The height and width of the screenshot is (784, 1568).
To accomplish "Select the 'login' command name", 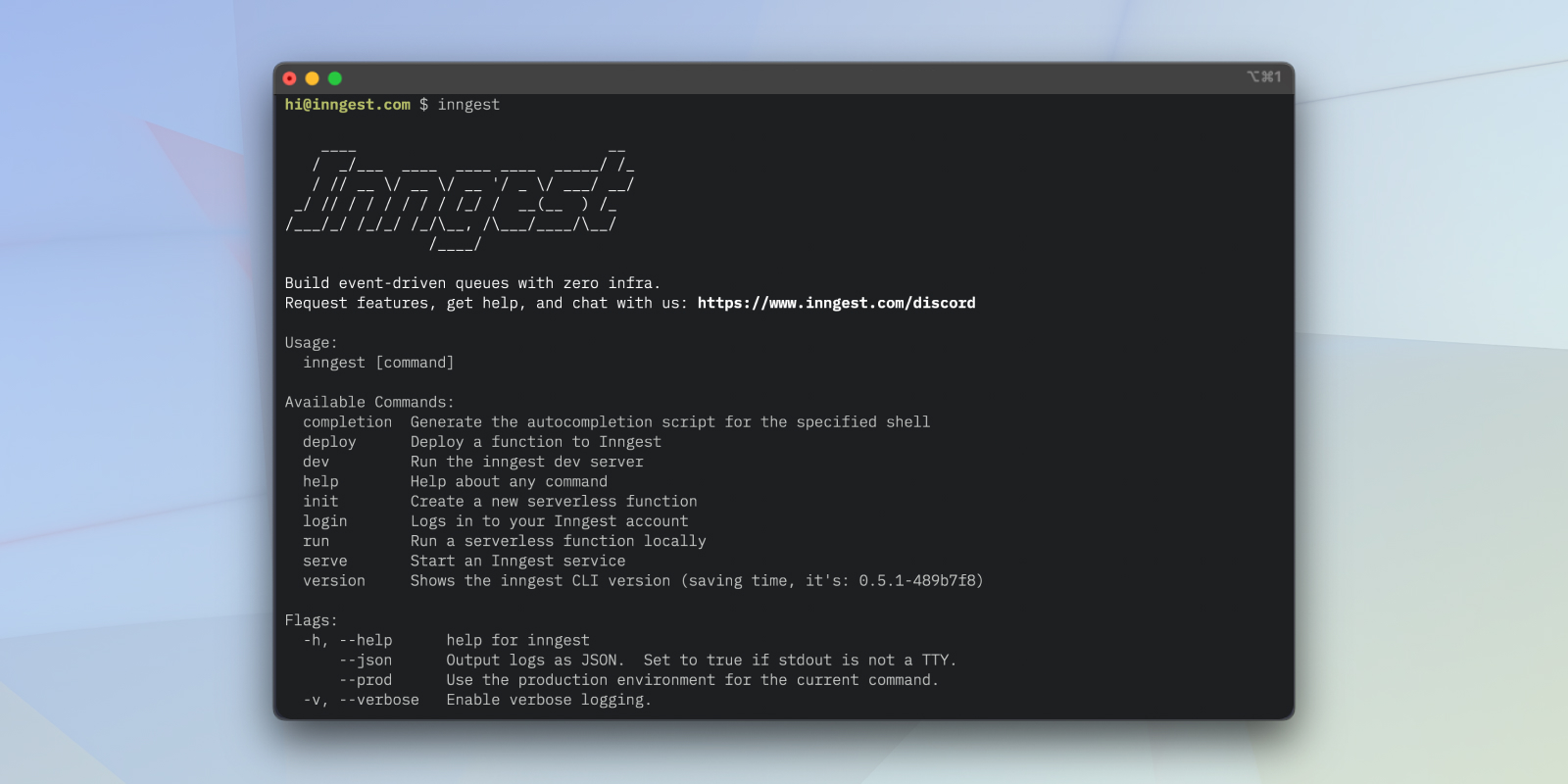I will (x=324, y=521).
